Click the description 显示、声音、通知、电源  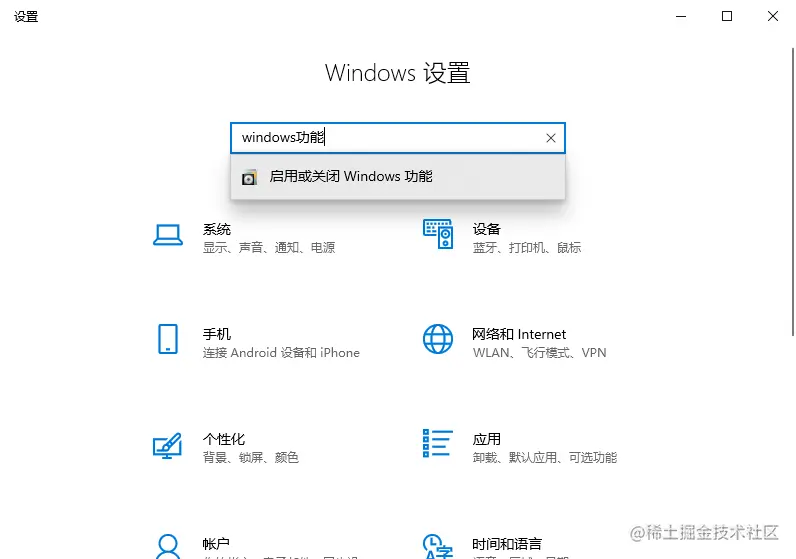(x=269, y=248)
